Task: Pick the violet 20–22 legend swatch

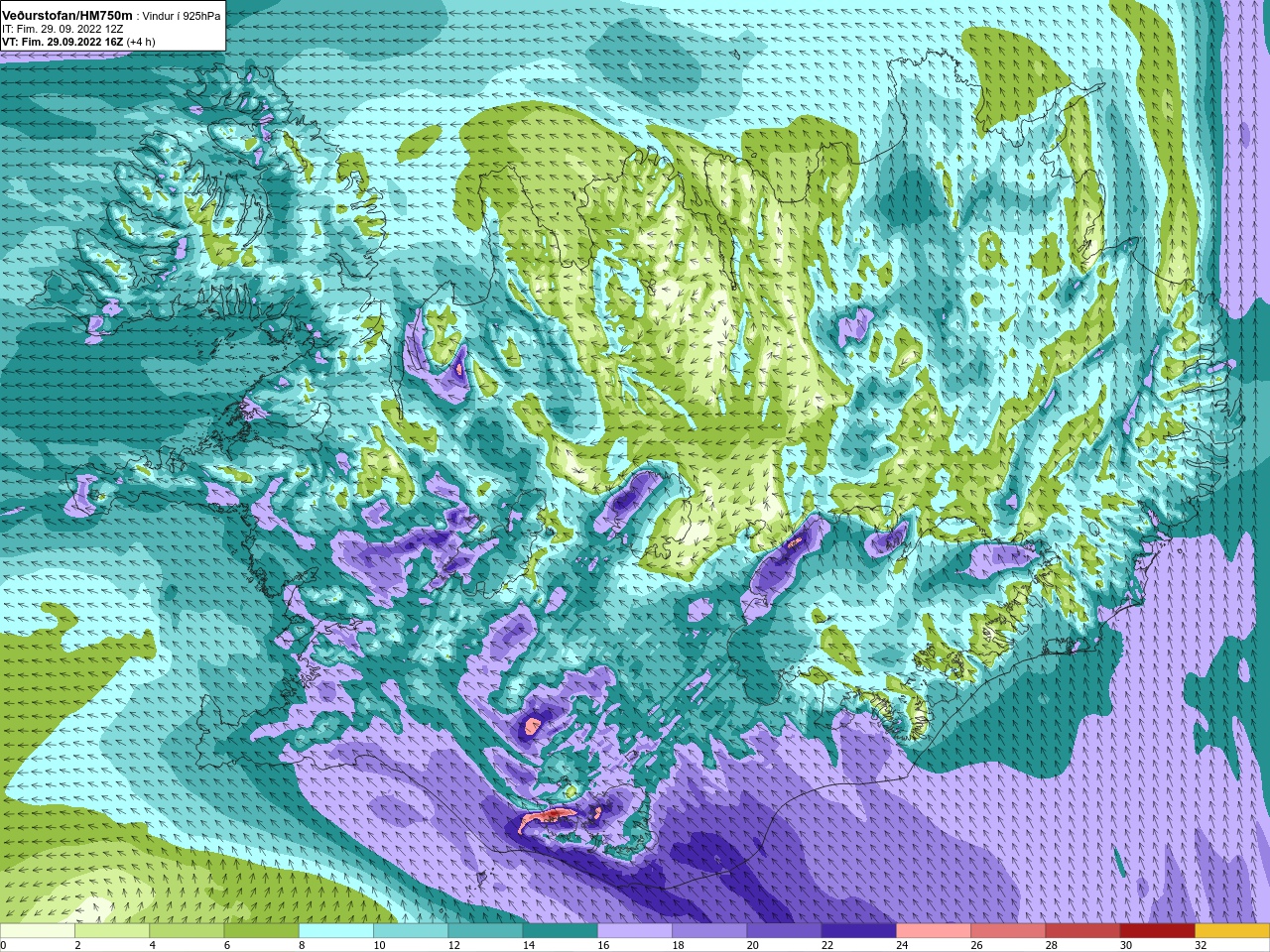Action: tap(784, 931)
